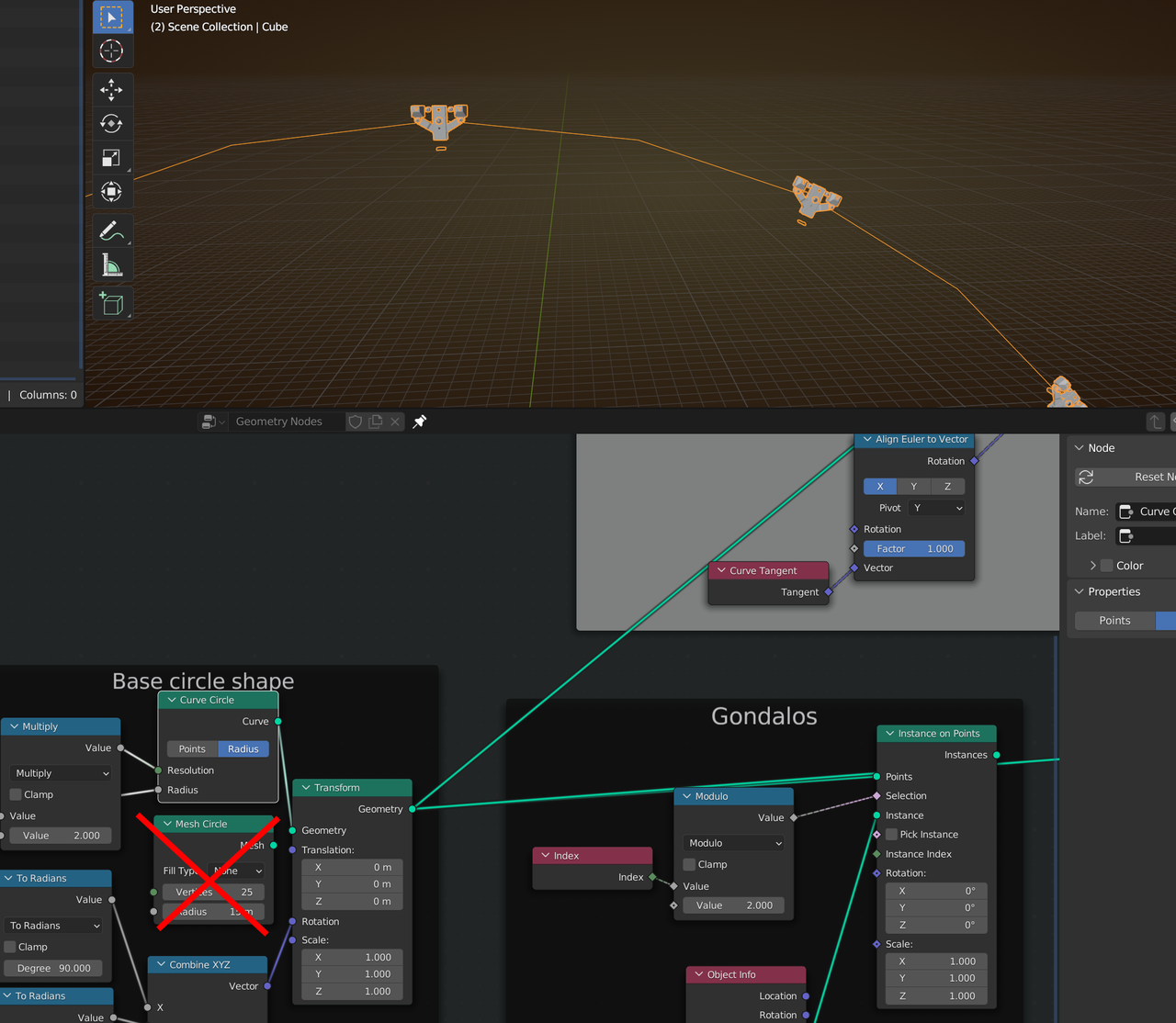Select the Annotate pencil tool
Viewport: 1176px width, 1023px height.
(112, 230)
